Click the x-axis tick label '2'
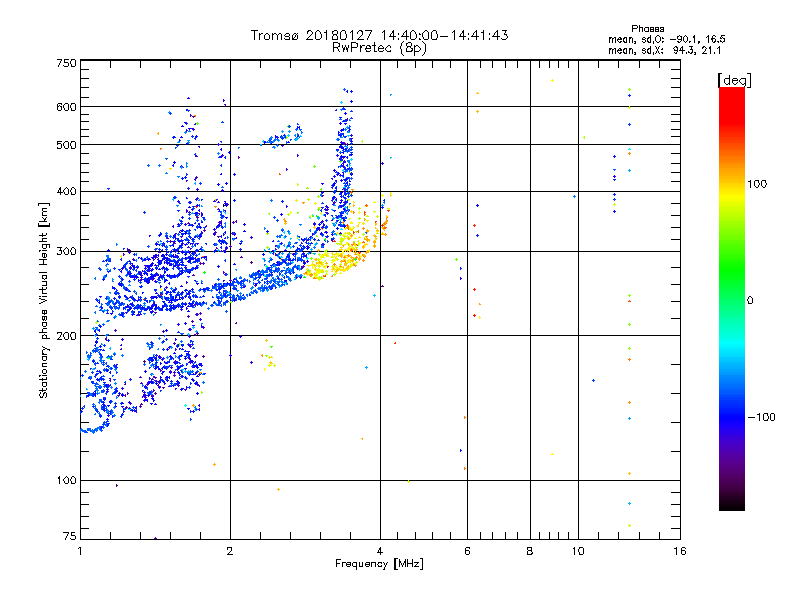The width and height of the screenshot is (800, 600). click(x=230, y=551)
